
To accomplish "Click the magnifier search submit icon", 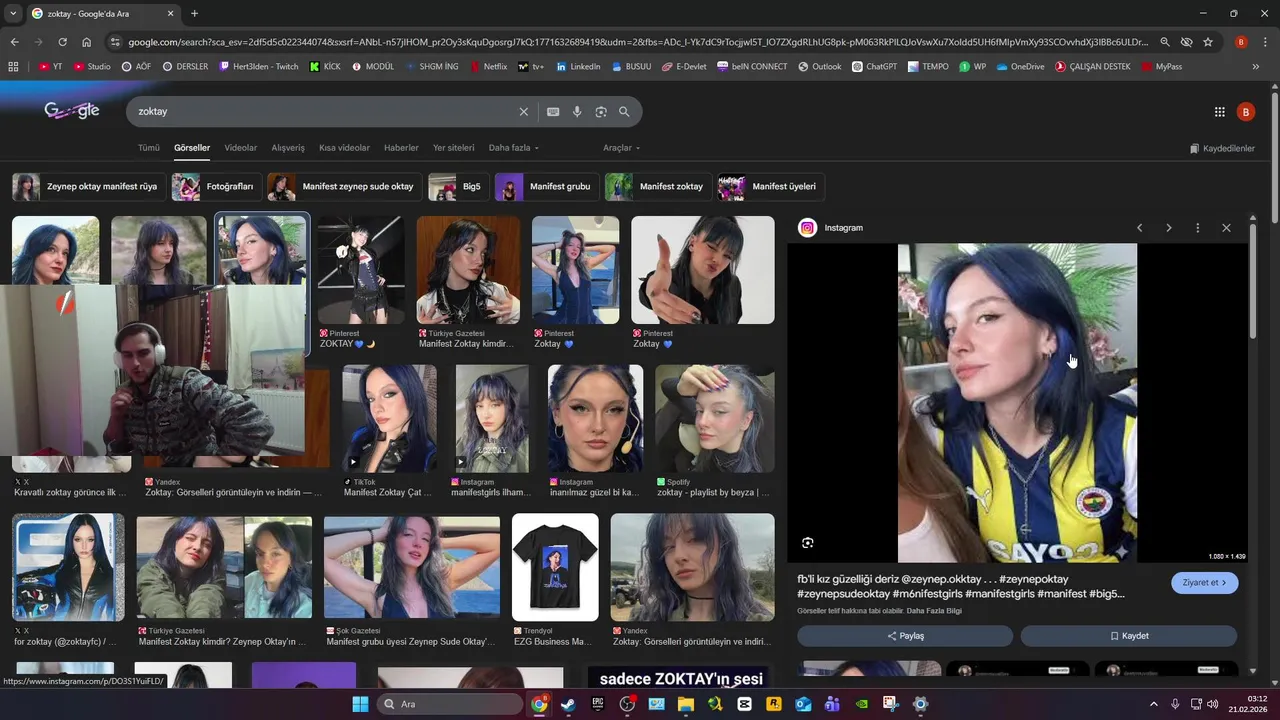I will (x=625, y=112).
